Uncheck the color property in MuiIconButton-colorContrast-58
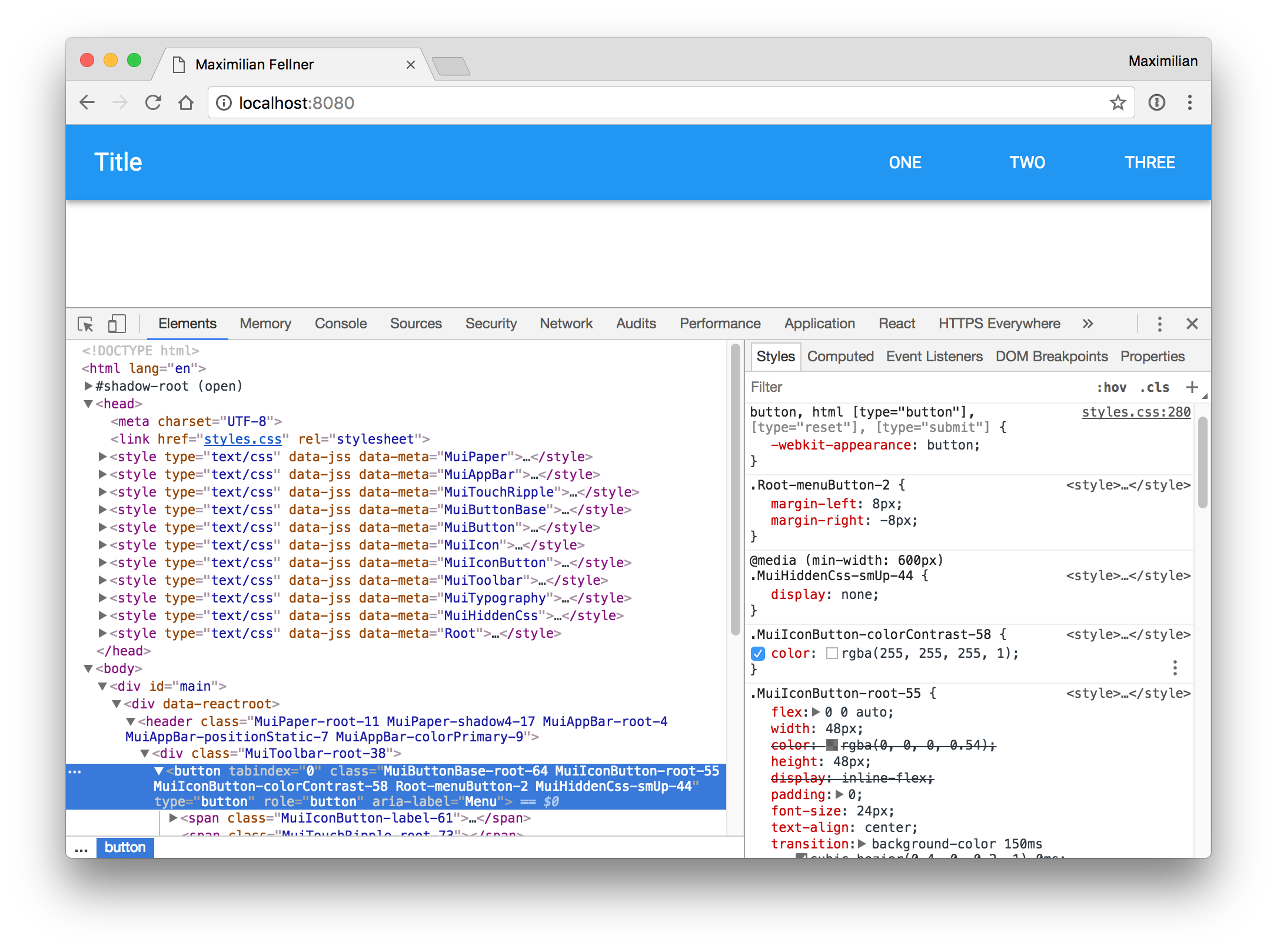Image resolution: width=1277 pixels, height=952 pixels. tap(757, 653)
